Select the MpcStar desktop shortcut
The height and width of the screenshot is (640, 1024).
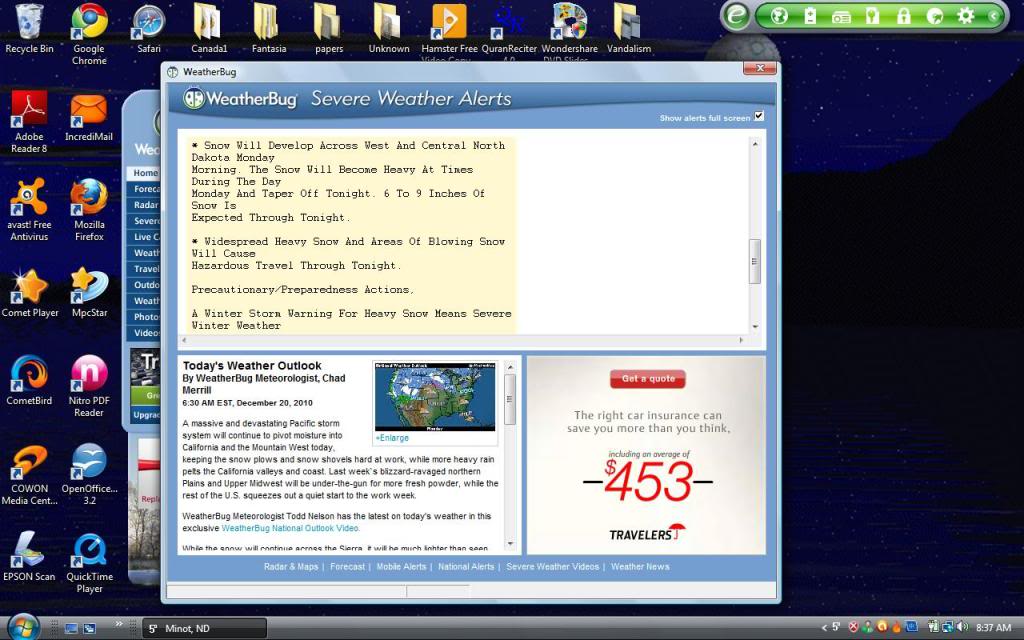89,293
